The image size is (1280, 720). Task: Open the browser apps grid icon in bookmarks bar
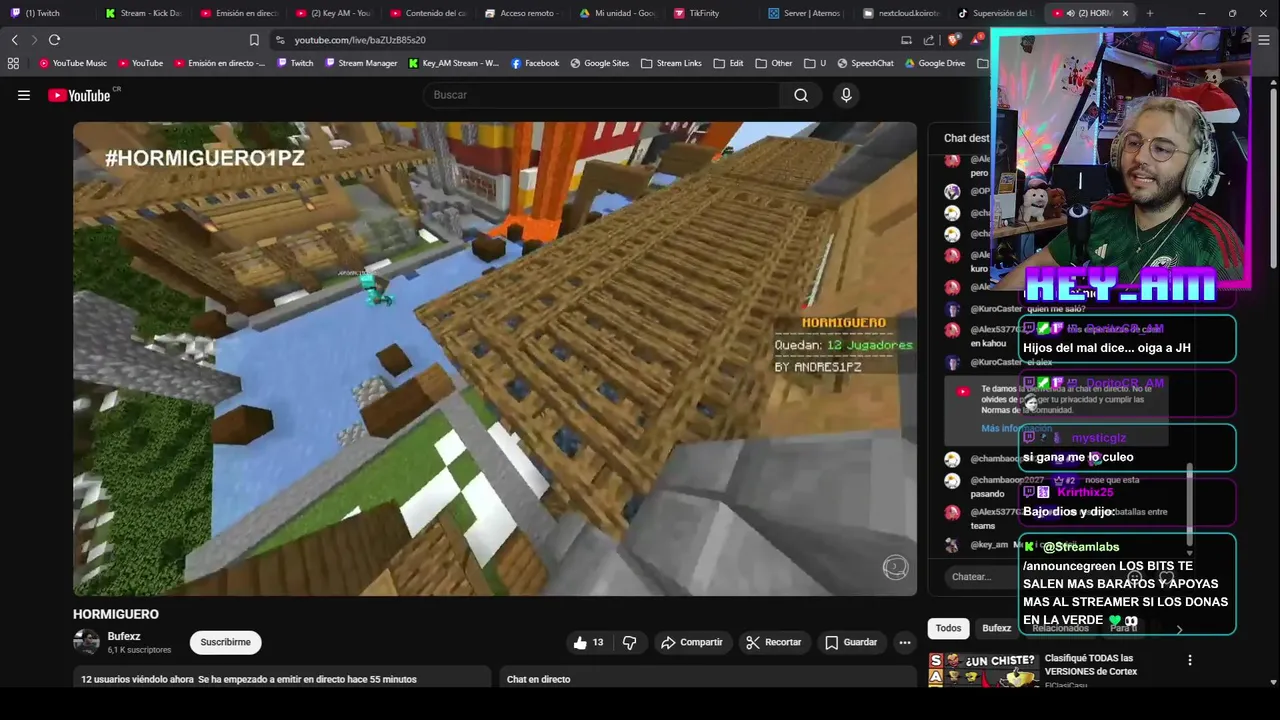click(13, 63)
